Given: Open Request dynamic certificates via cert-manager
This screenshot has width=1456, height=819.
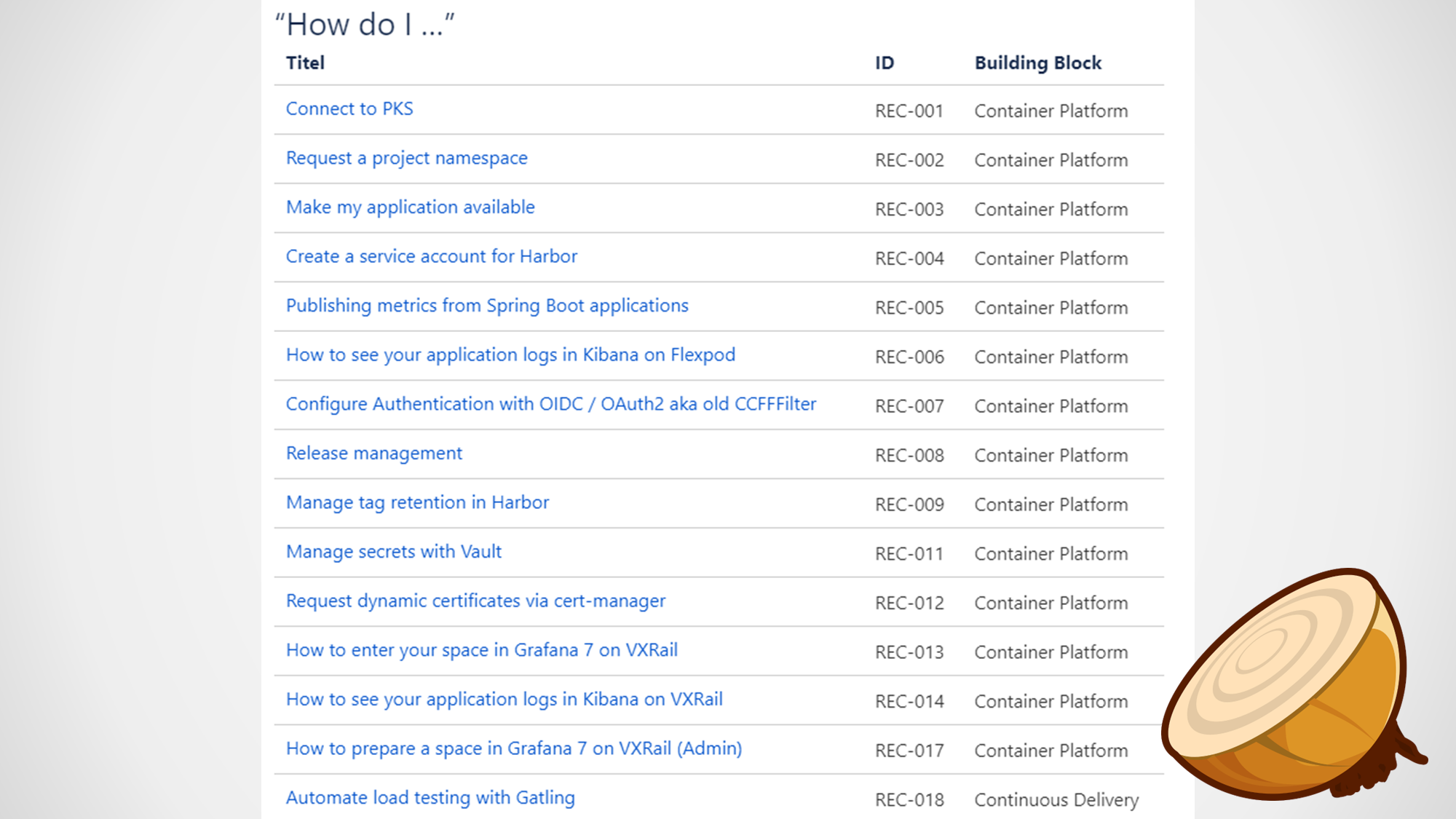Looking at the screenshot, I should 475,601.
